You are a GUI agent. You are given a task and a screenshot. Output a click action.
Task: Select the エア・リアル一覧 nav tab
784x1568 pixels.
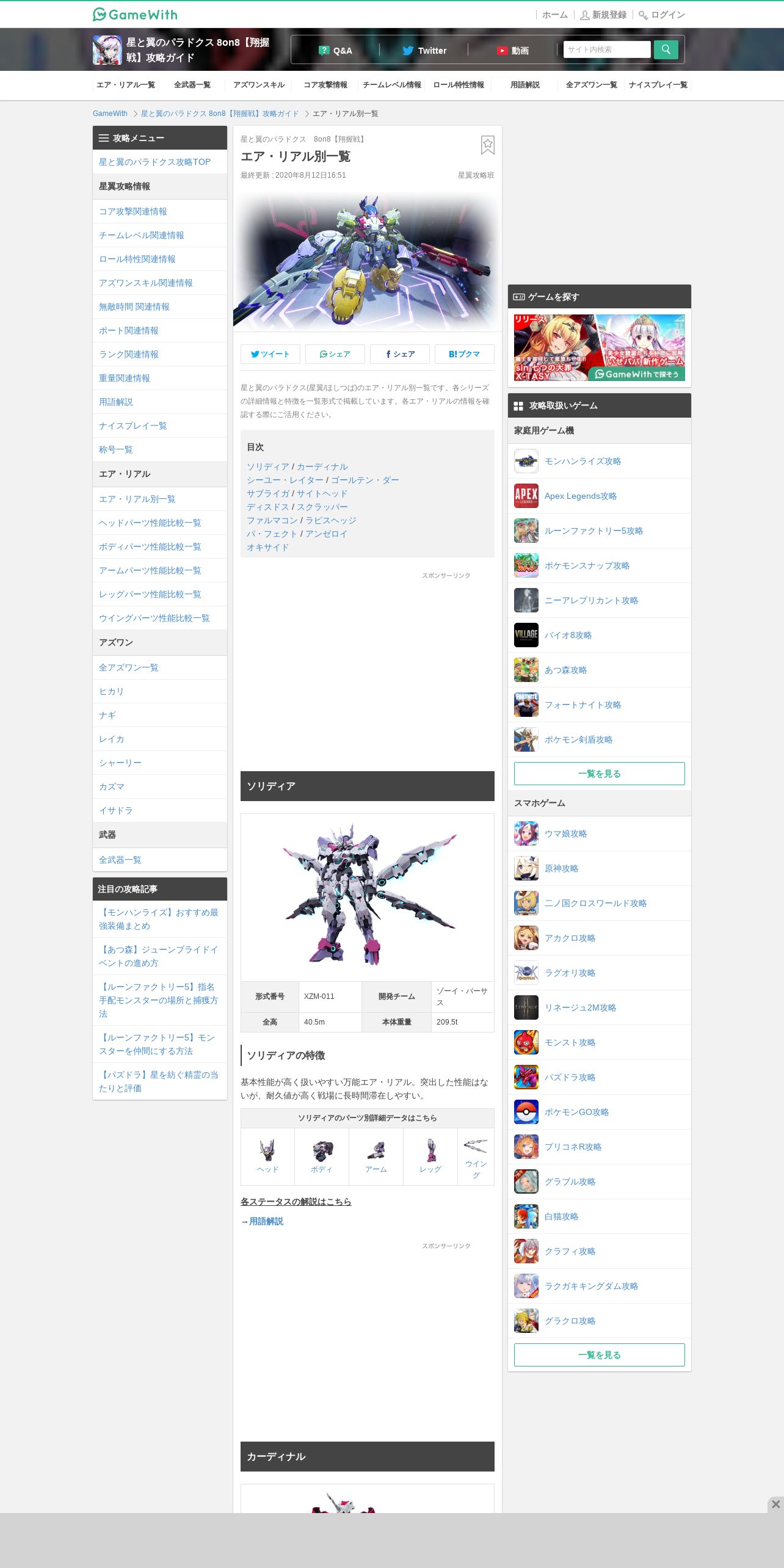pos(126,85)
